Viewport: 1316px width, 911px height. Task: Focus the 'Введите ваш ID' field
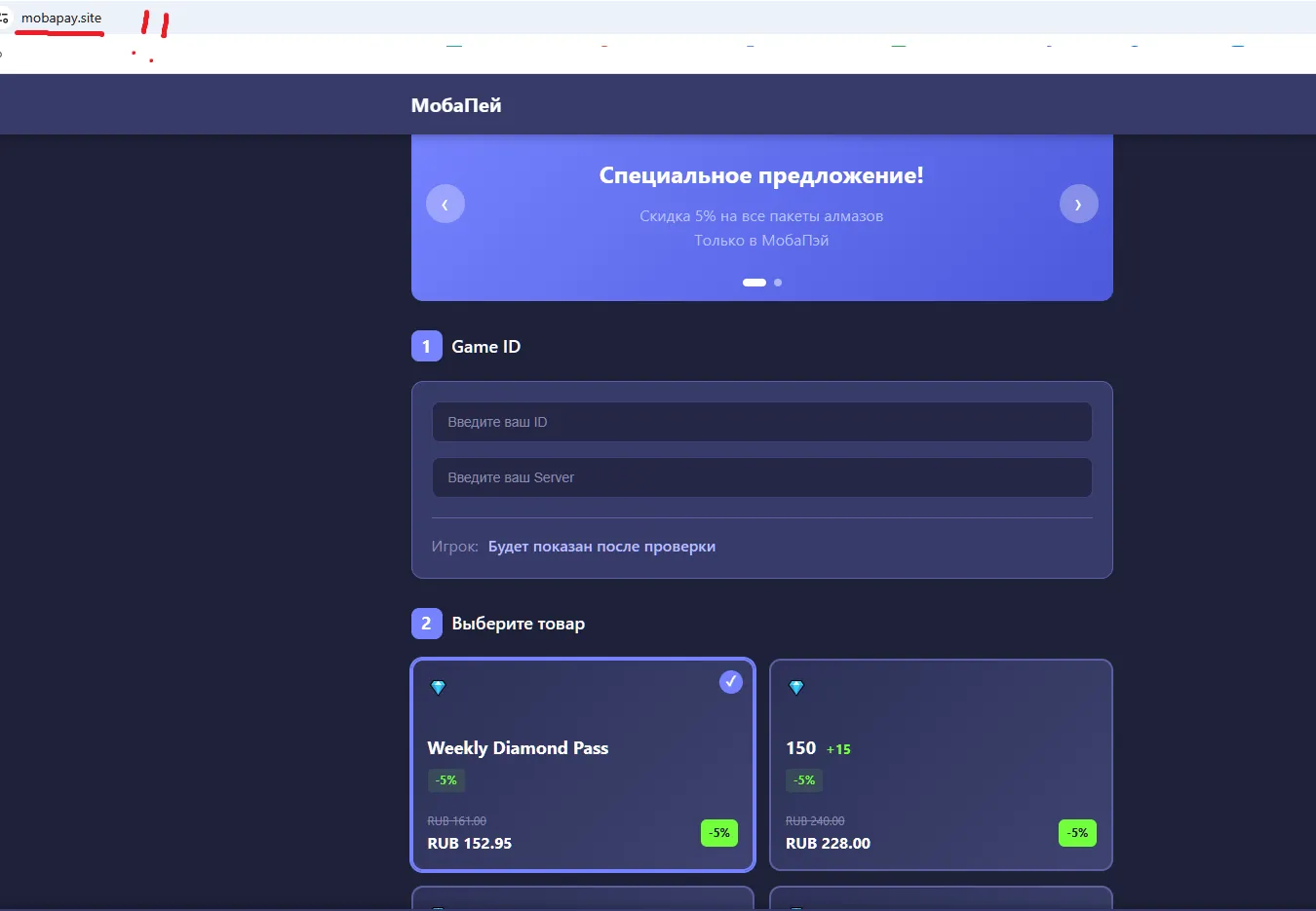(x=762, y=422)
